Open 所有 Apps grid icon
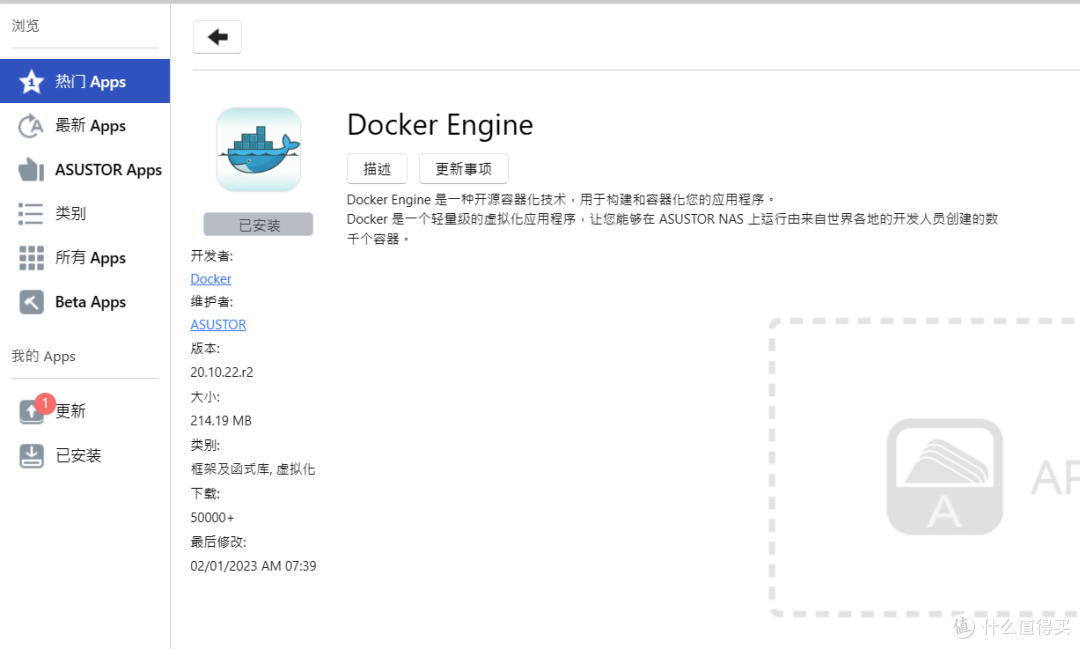This screenshot has width=1080, height=649. coord(31,258)
